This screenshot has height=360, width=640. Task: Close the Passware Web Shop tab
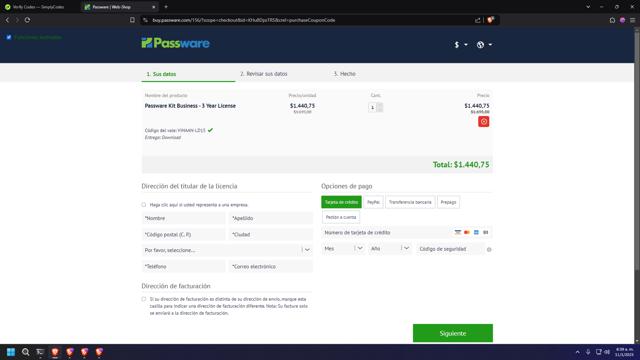coord(153,7)
